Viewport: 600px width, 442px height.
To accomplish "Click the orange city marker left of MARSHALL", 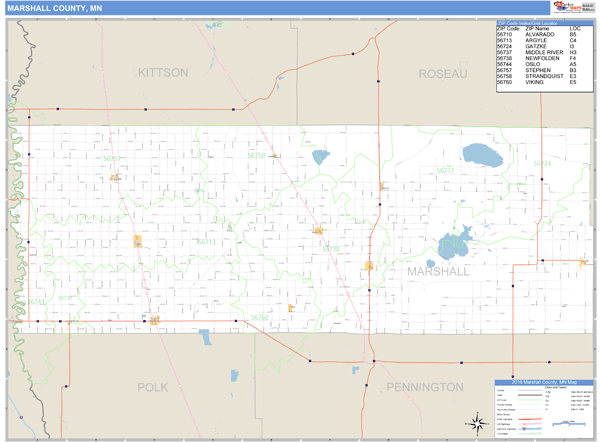I will tap(369, 265).
